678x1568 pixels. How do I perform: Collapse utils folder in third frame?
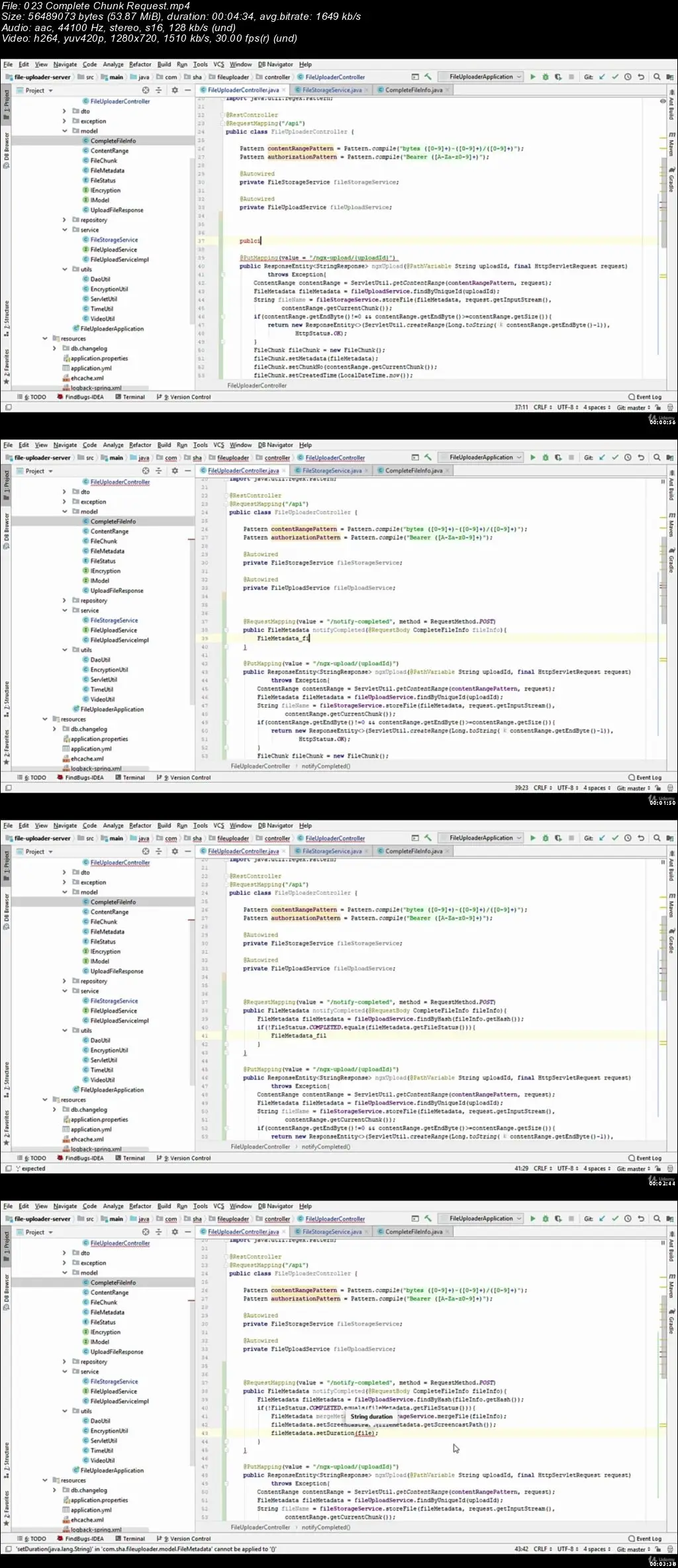point(64,1031)
